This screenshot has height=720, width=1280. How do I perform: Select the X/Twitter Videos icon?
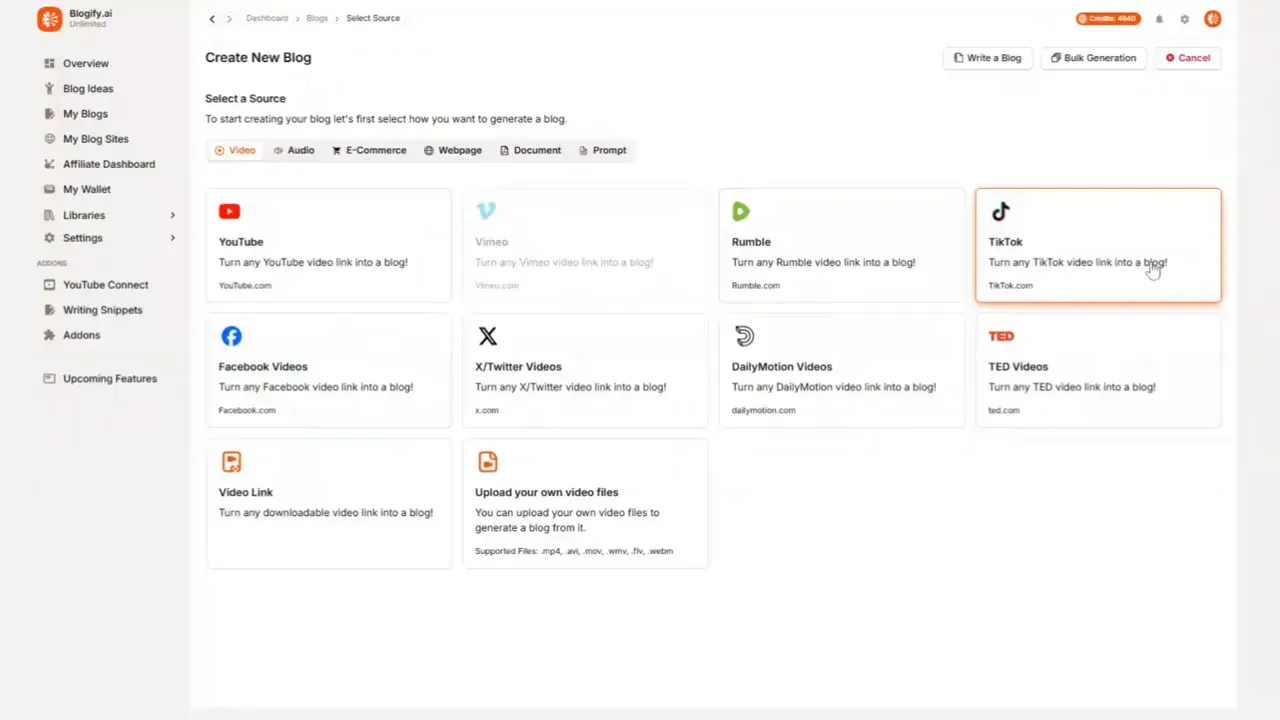coord(487,336)
